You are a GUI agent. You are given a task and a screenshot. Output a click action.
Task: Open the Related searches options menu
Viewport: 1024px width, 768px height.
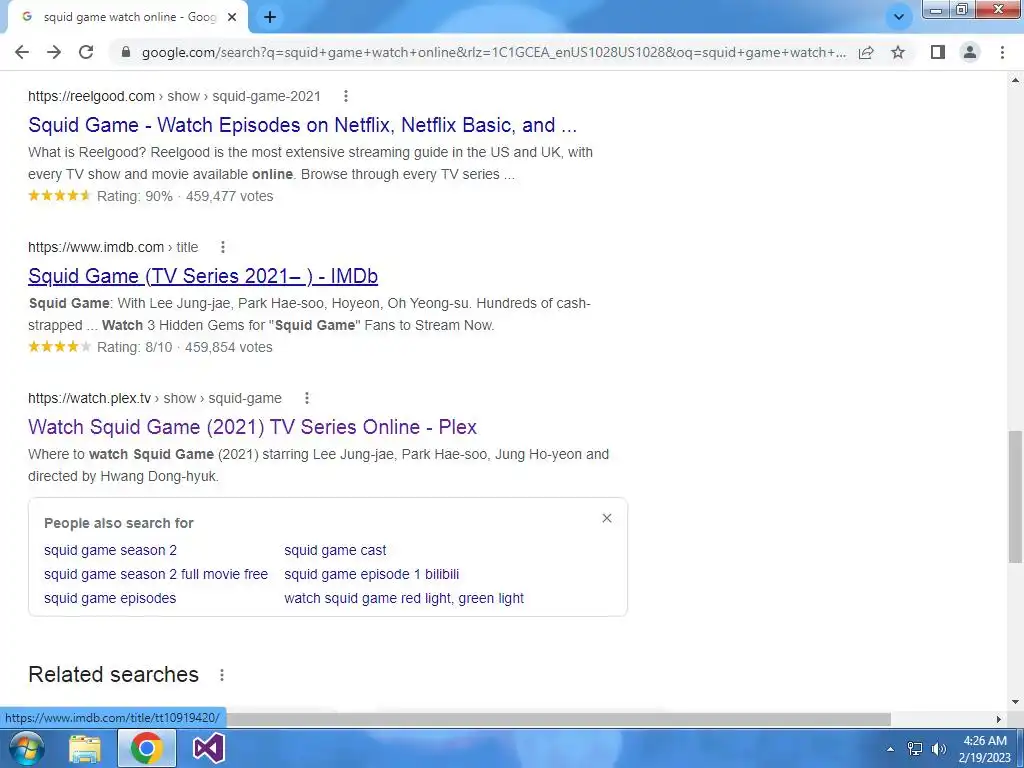pyautogui.click(x=222, y=675)
